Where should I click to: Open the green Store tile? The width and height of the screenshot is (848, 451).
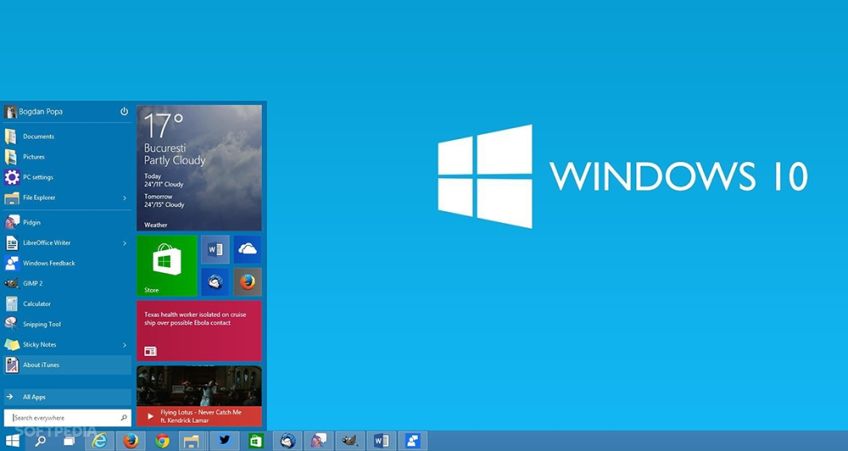pos(167,266)
